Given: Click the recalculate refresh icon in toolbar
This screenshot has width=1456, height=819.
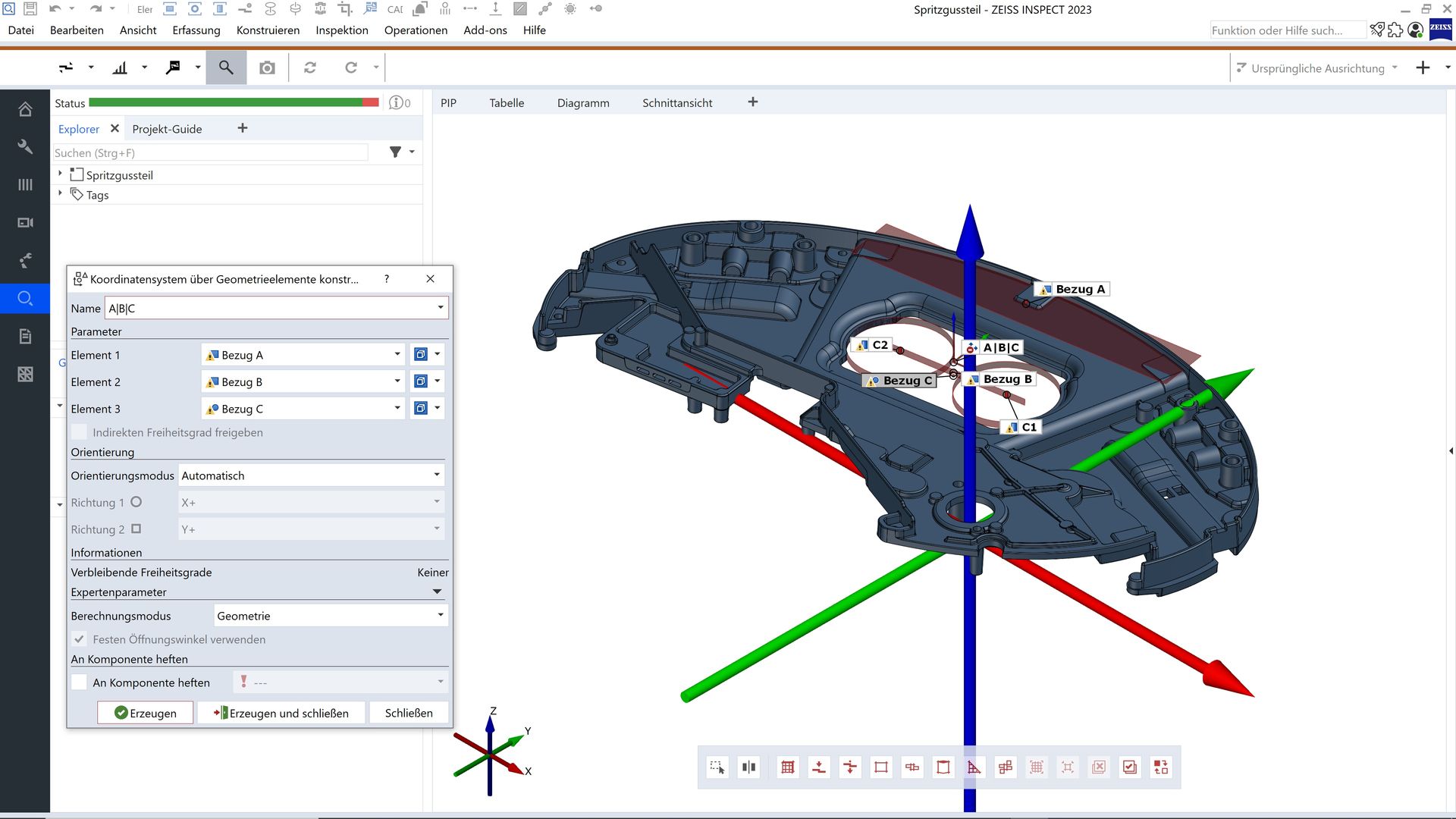Looking at the screenshot, I should pos(310,67).
